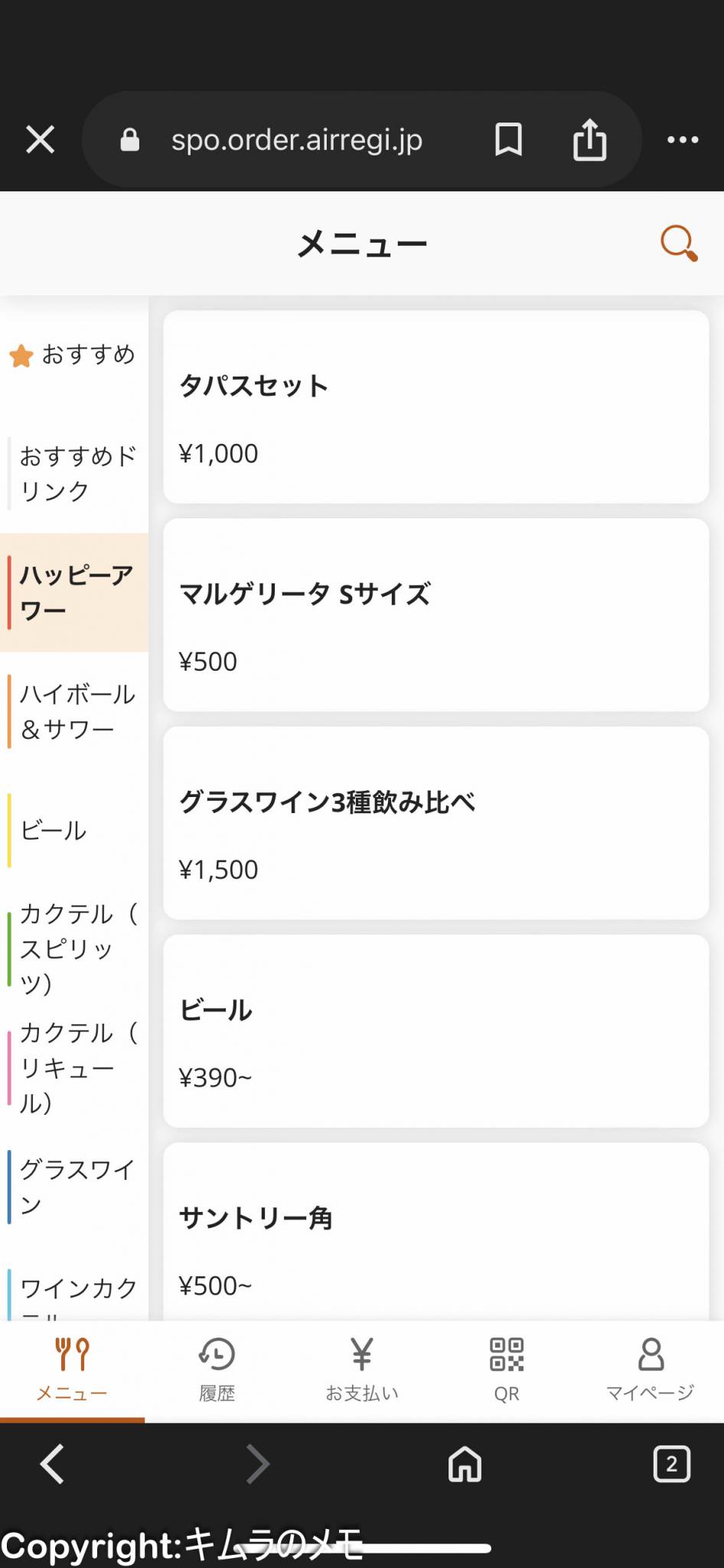
Task: Open the browser tab switcher showing 2
Action: tap(671, 1465)
